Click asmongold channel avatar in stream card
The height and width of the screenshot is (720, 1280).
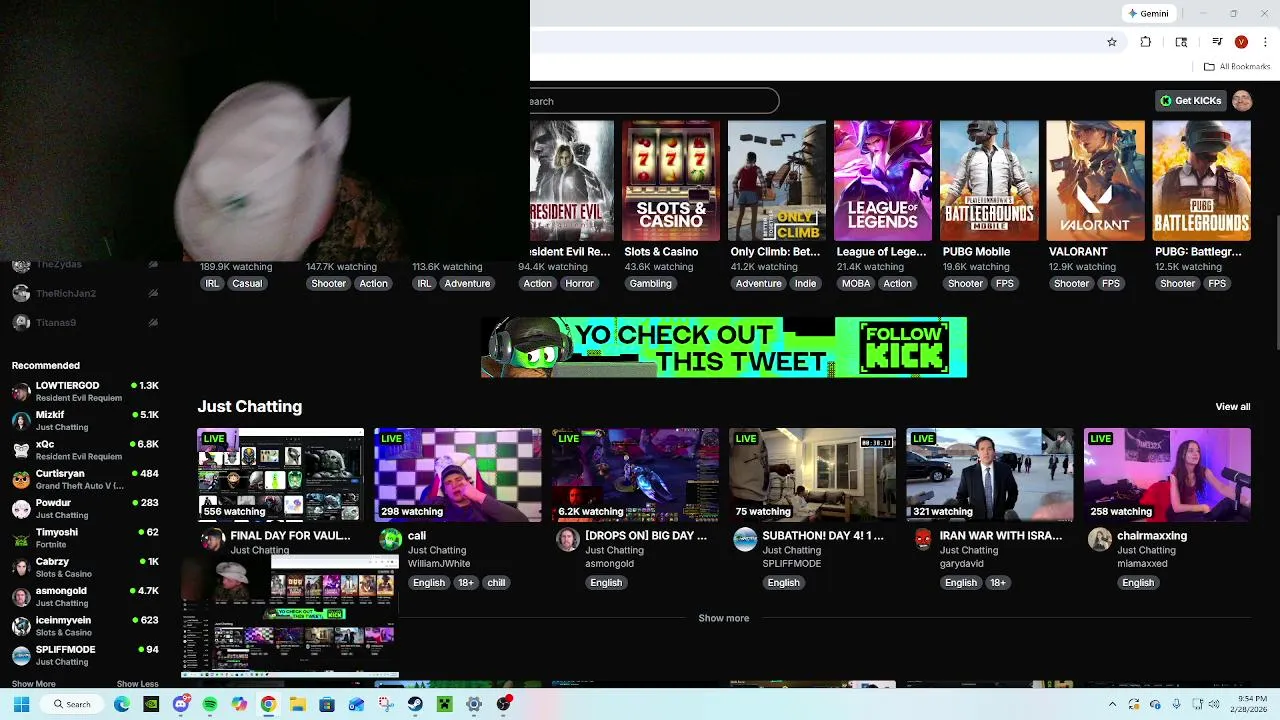[x=568, y=540]
